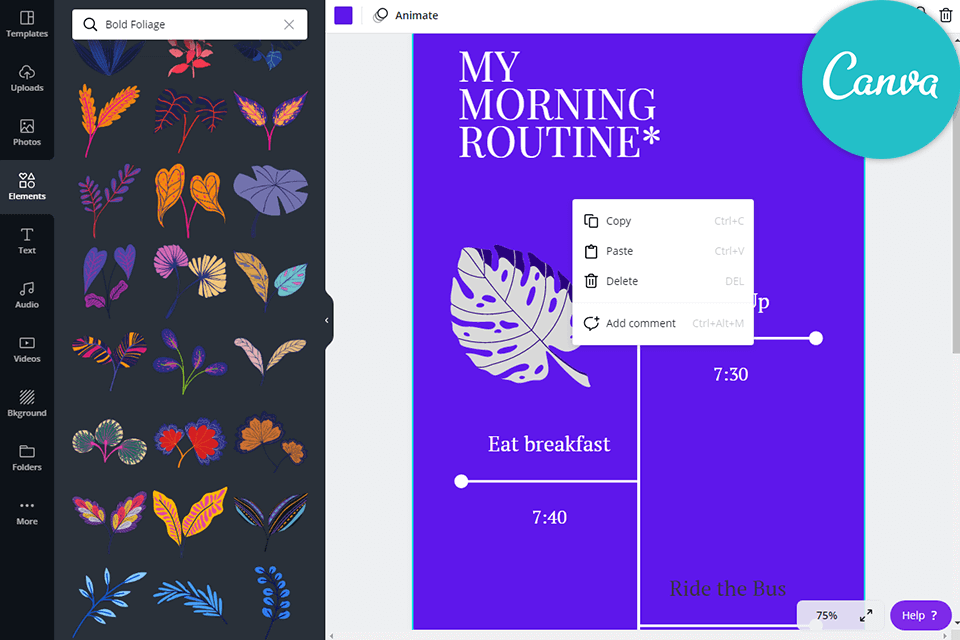
Task: Add the multicolor striped palm leaves element
Action: tap(109, 360)
